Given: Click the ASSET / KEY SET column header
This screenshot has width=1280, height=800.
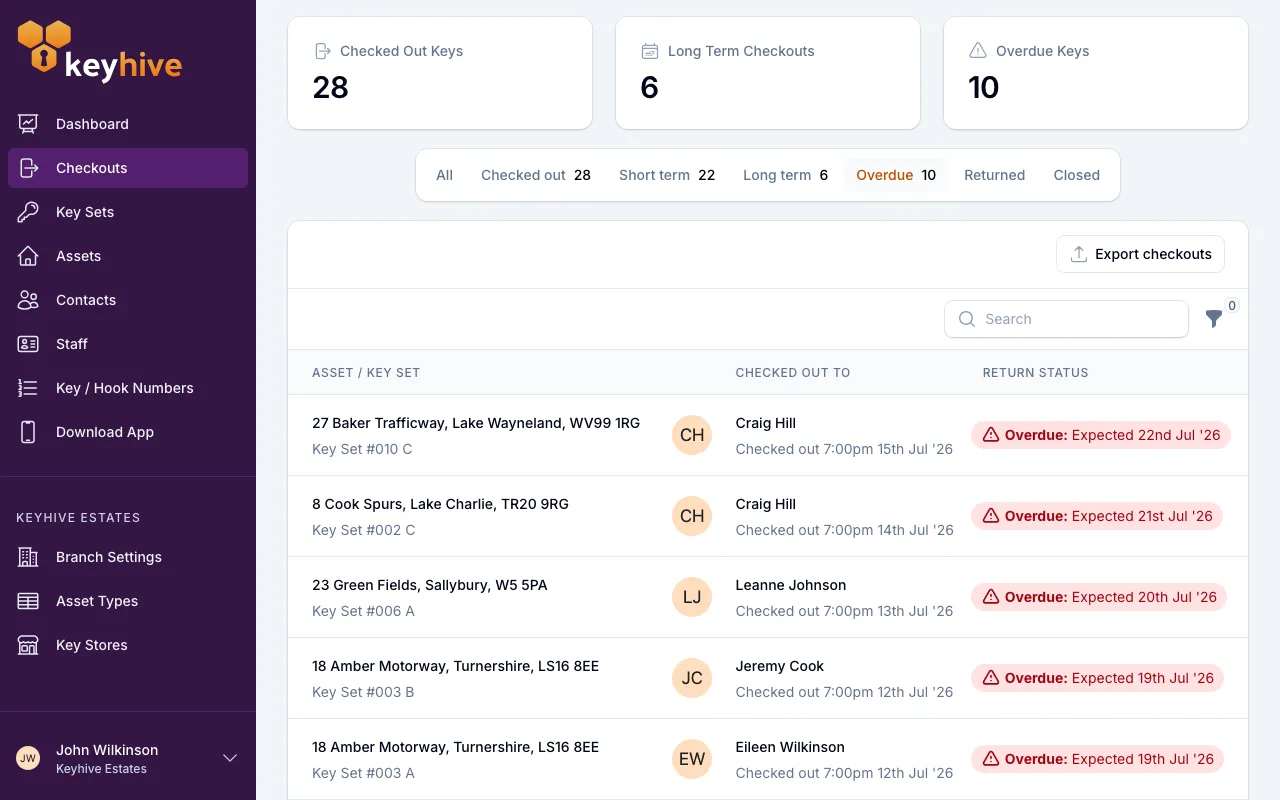Looking at the screenshot, I should 366,372.
